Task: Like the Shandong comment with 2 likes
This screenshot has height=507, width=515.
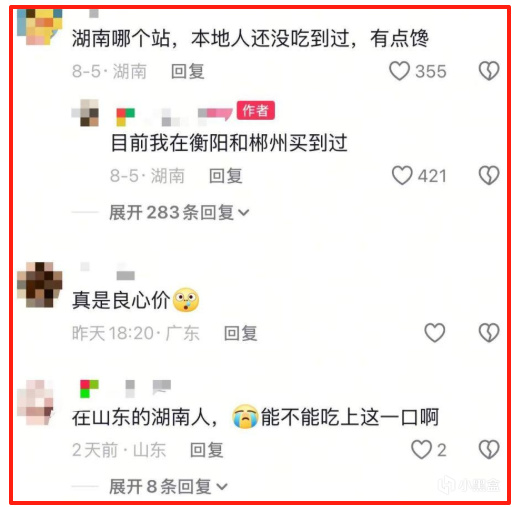Action: 421,450
